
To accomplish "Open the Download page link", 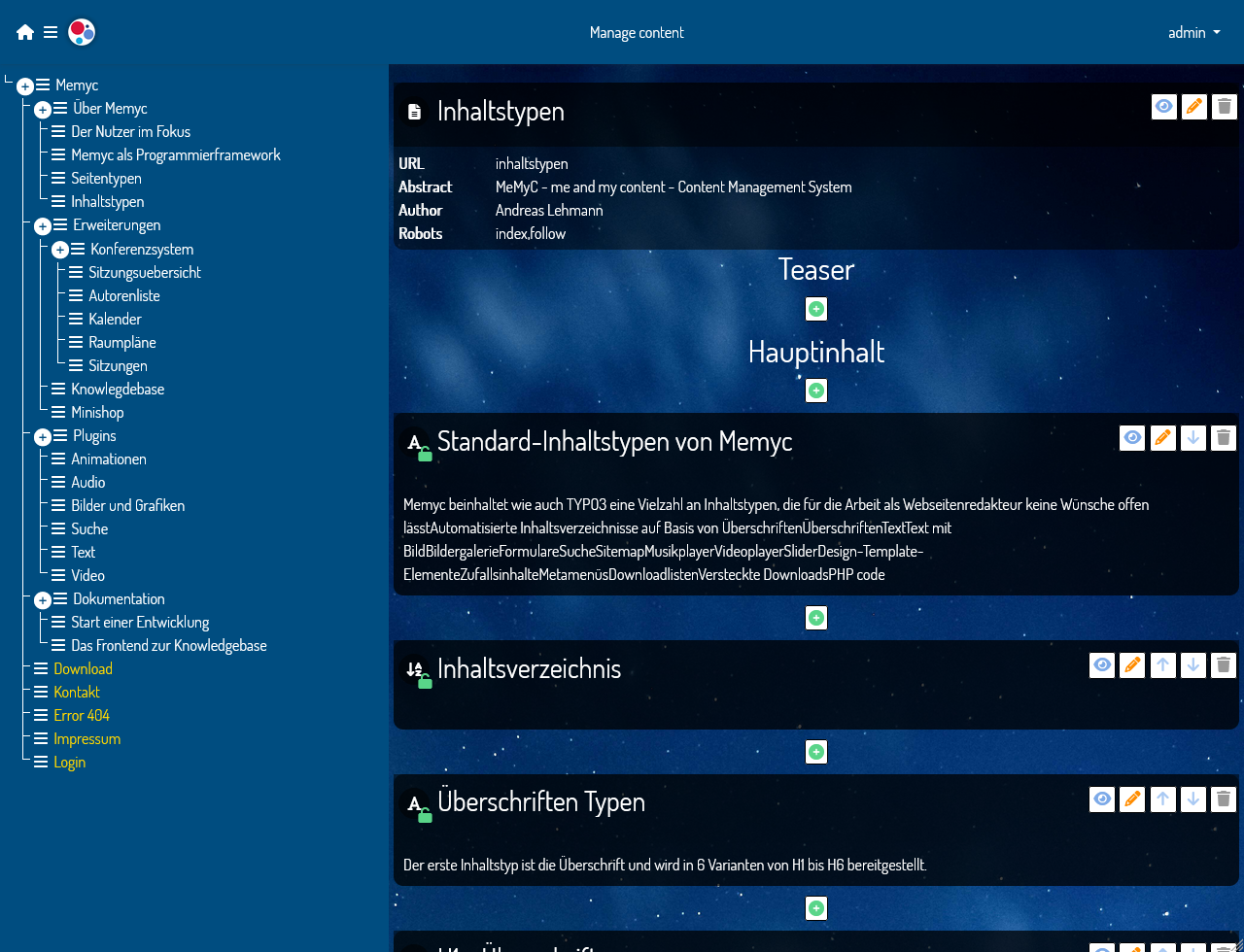I will tap(83, 668).
